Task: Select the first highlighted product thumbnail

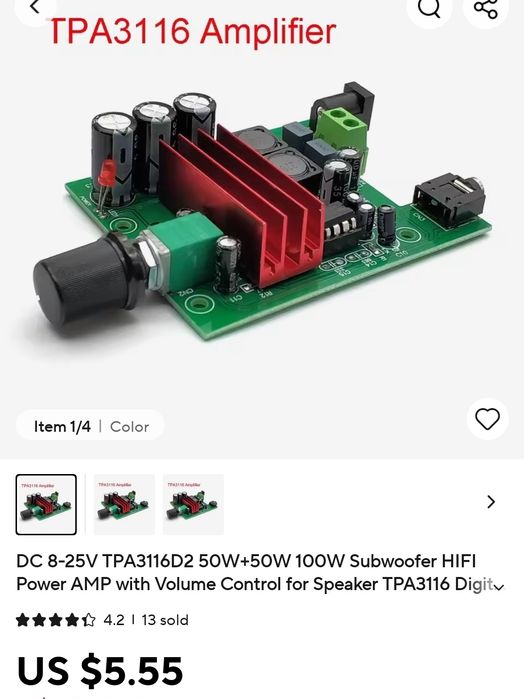Action: (x=46, y=505)
